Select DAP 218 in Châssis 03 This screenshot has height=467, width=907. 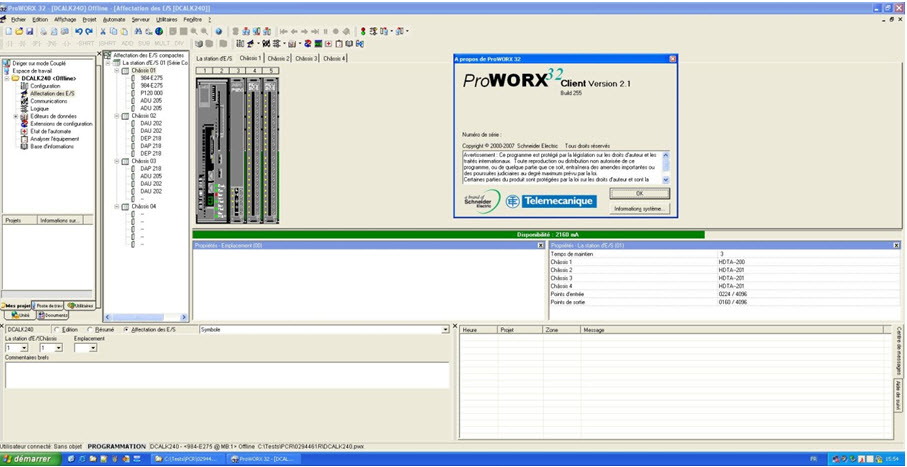[150, 168]
